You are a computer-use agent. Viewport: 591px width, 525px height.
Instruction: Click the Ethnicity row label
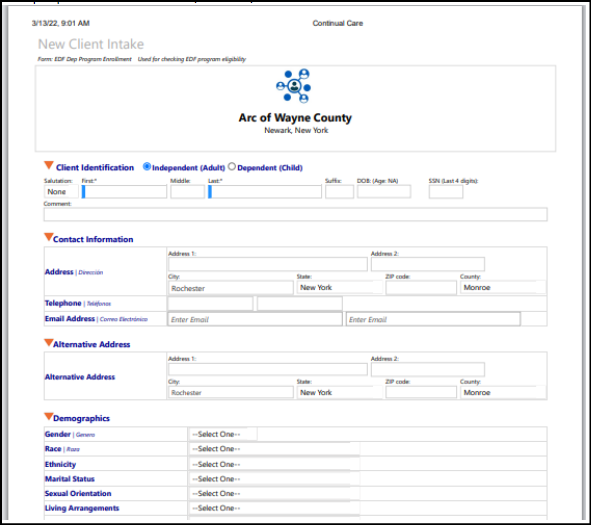(60, 464)
